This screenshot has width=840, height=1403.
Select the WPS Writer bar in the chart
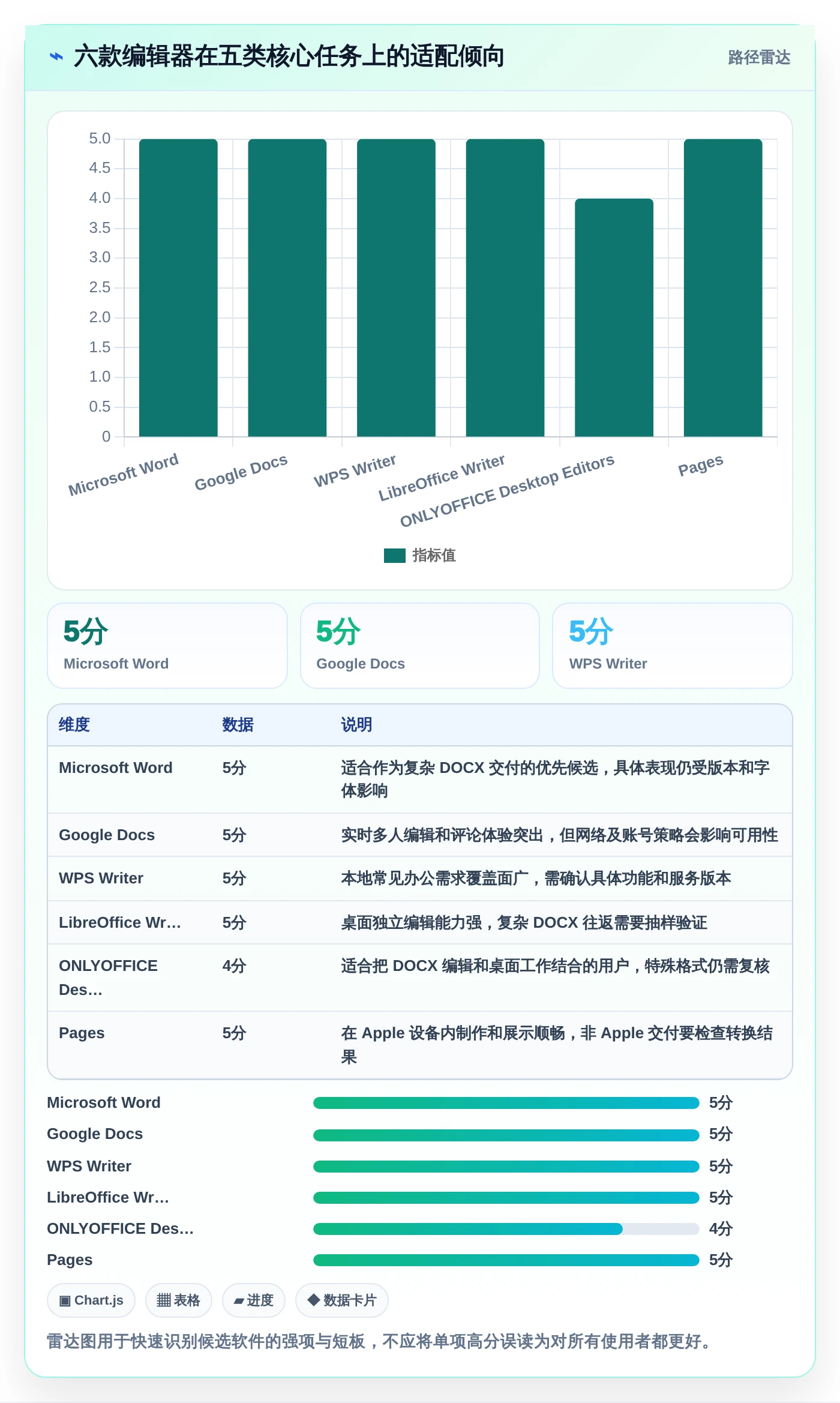[x=396, y=287]
